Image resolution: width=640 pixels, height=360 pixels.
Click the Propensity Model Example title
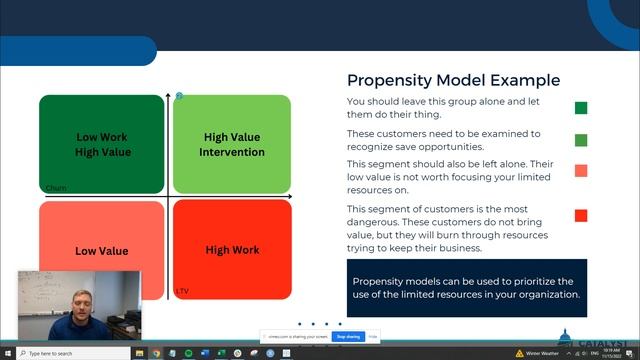(x=453, y=80)
